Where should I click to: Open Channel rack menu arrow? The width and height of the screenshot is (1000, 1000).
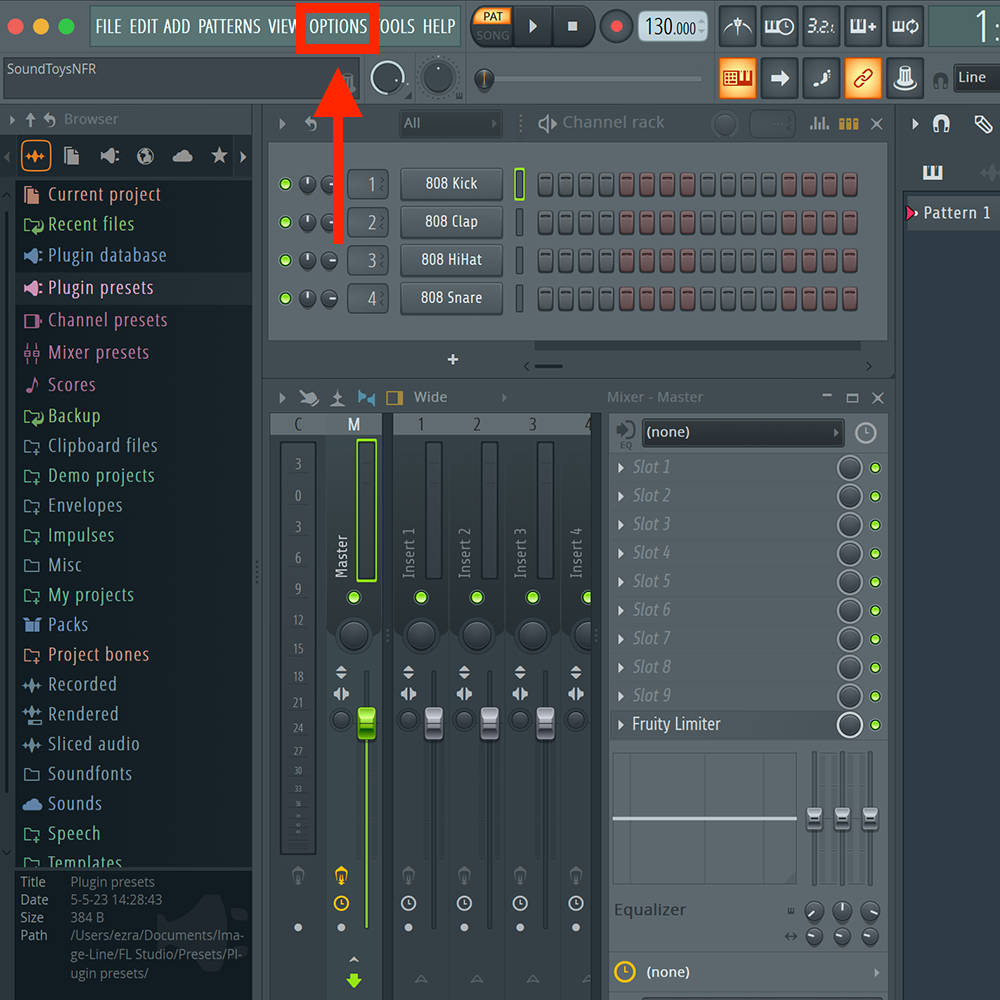pyautogui.click(x=283, y=124)
